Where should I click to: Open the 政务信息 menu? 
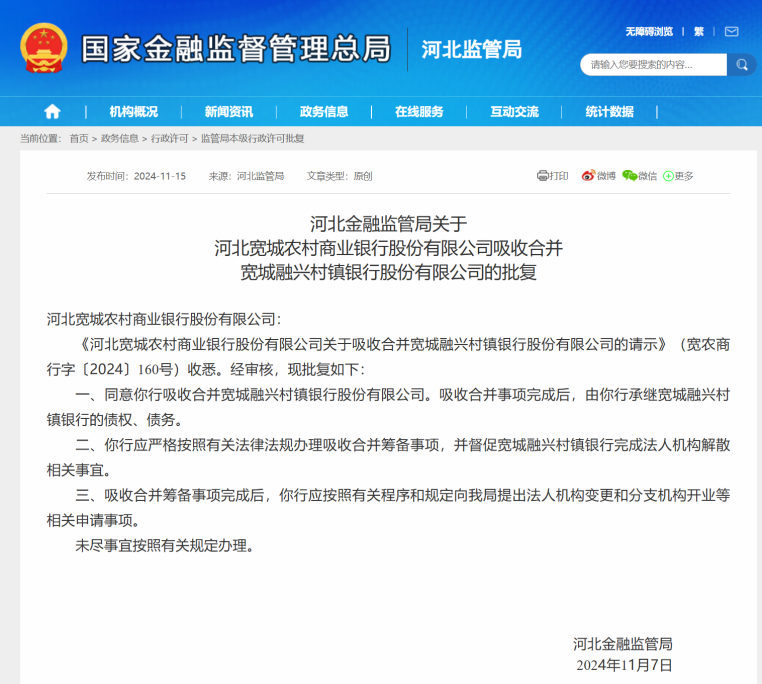(324, 112)
